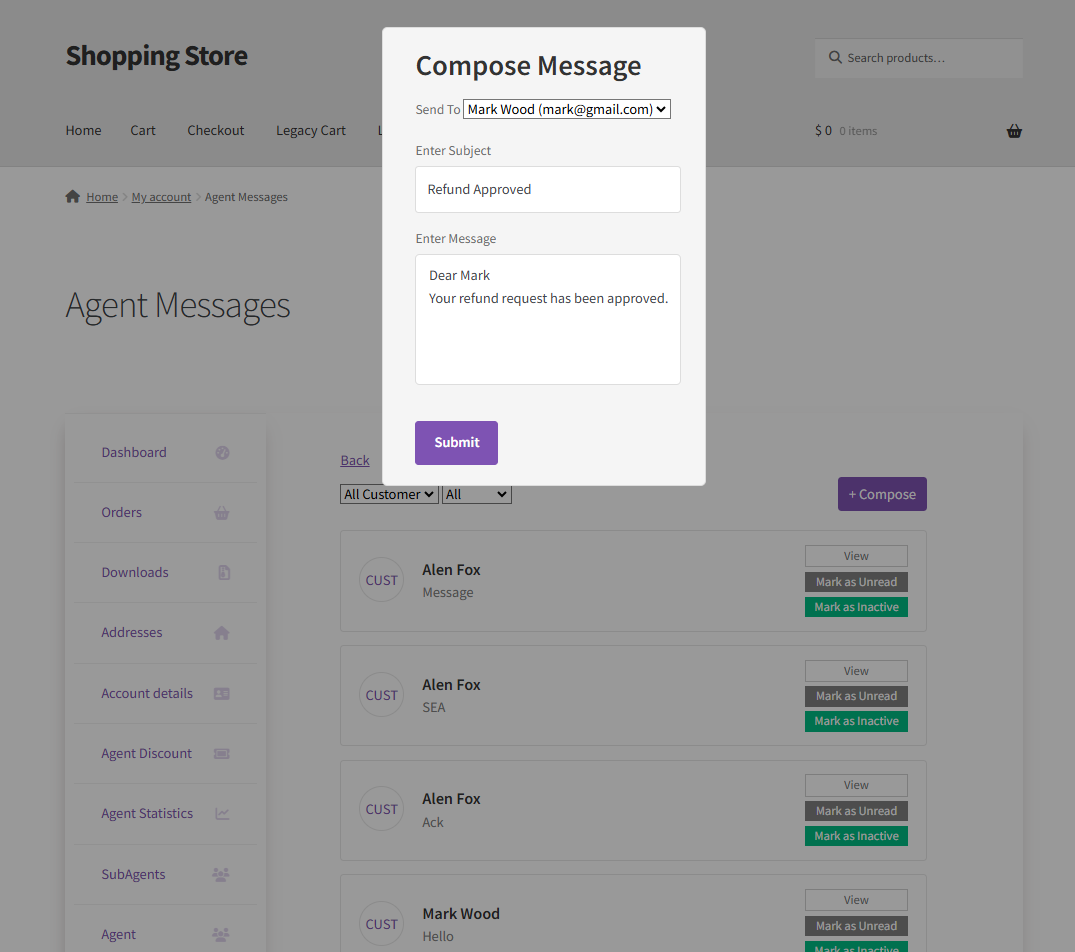Click the Refund Approved subject field
The image size is (1075, 952).
(548, 189)
